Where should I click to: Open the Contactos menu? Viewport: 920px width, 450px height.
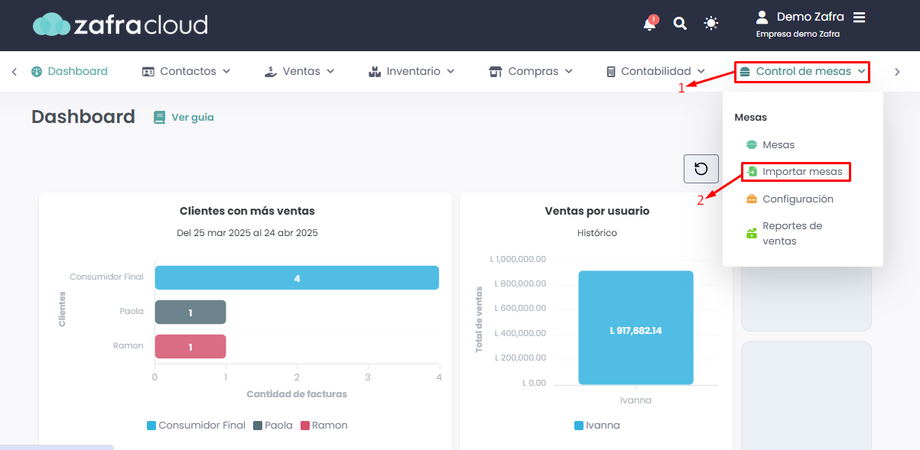point(186,72)
